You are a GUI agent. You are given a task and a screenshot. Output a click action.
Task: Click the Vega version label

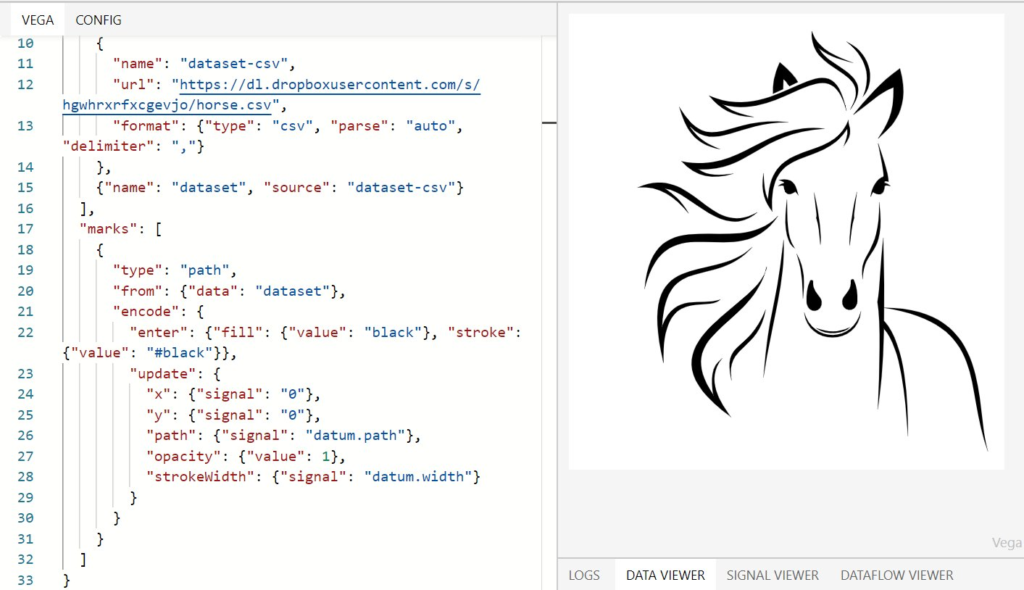(x=1006, y=543)
